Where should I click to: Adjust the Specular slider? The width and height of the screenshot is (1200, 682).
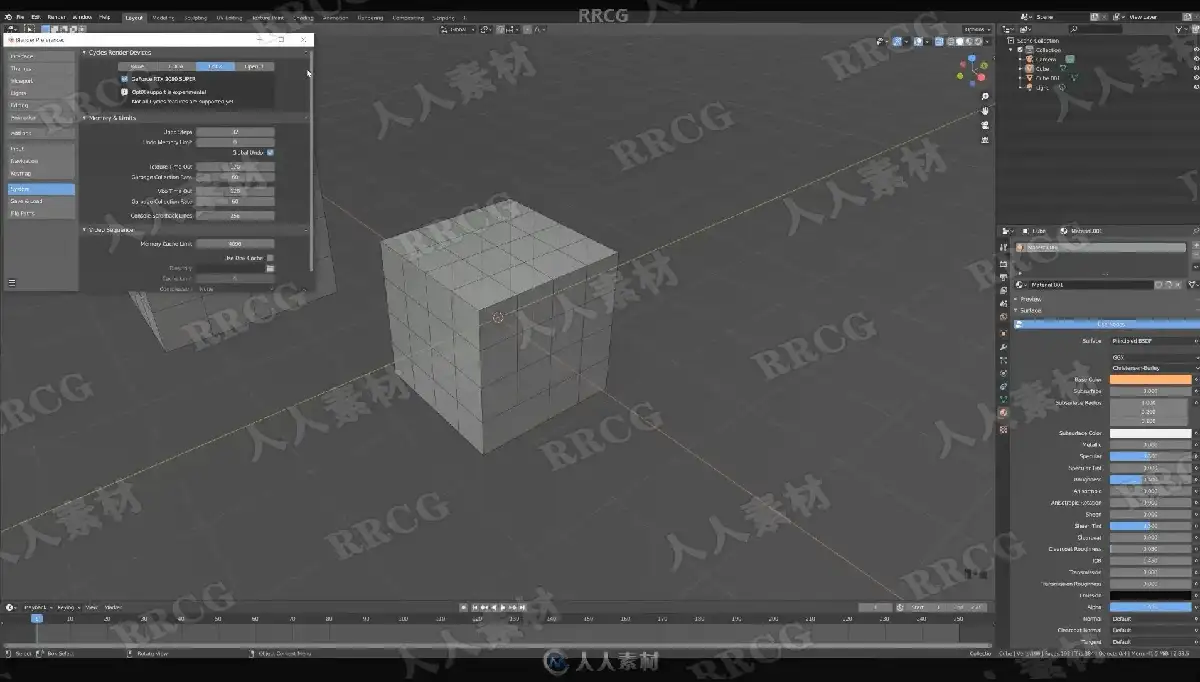point(1150,456)
